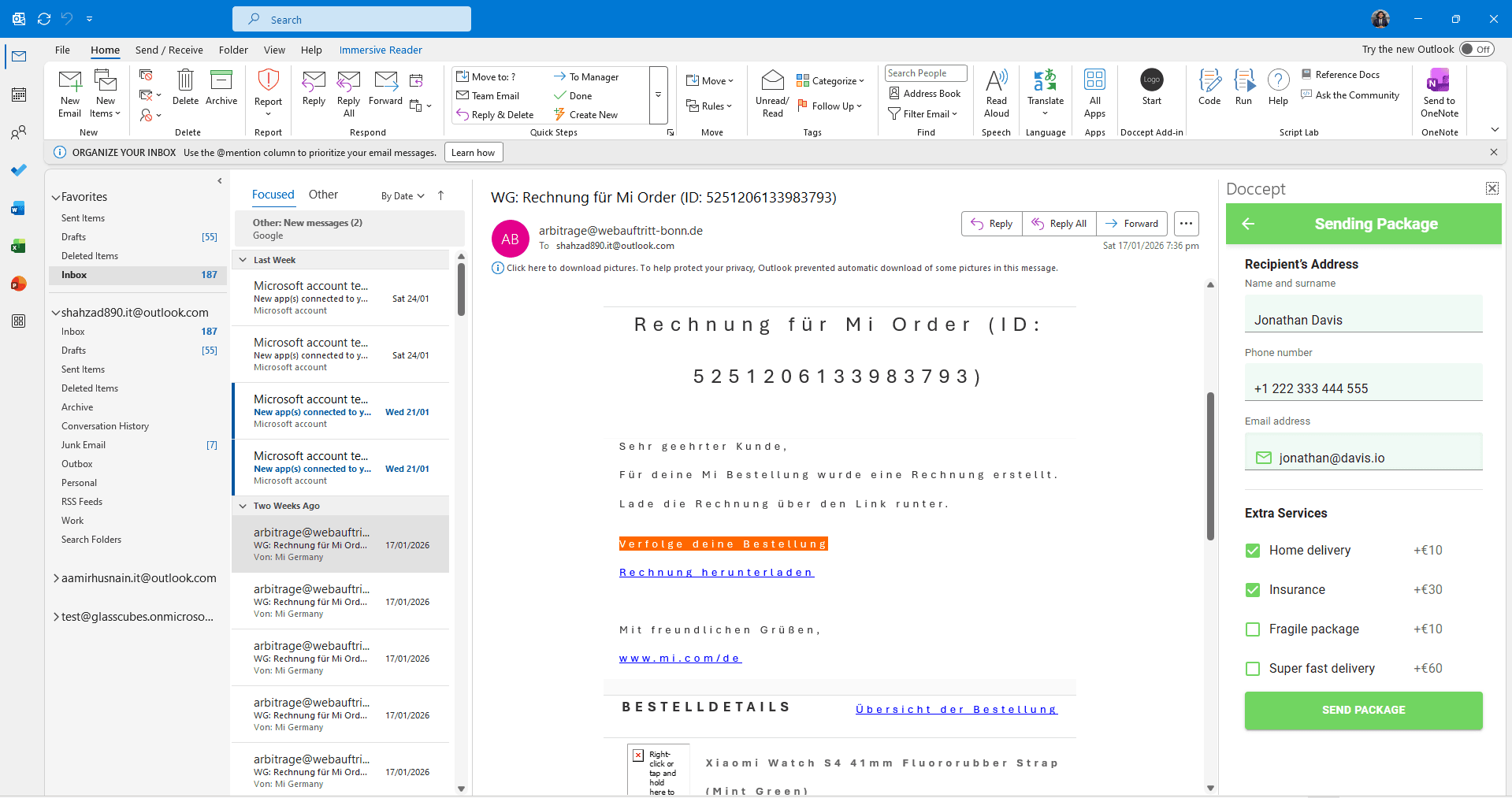
Task: Open the Immersive Reader tab
Action: pyautogui.click(x=381, y=50)
